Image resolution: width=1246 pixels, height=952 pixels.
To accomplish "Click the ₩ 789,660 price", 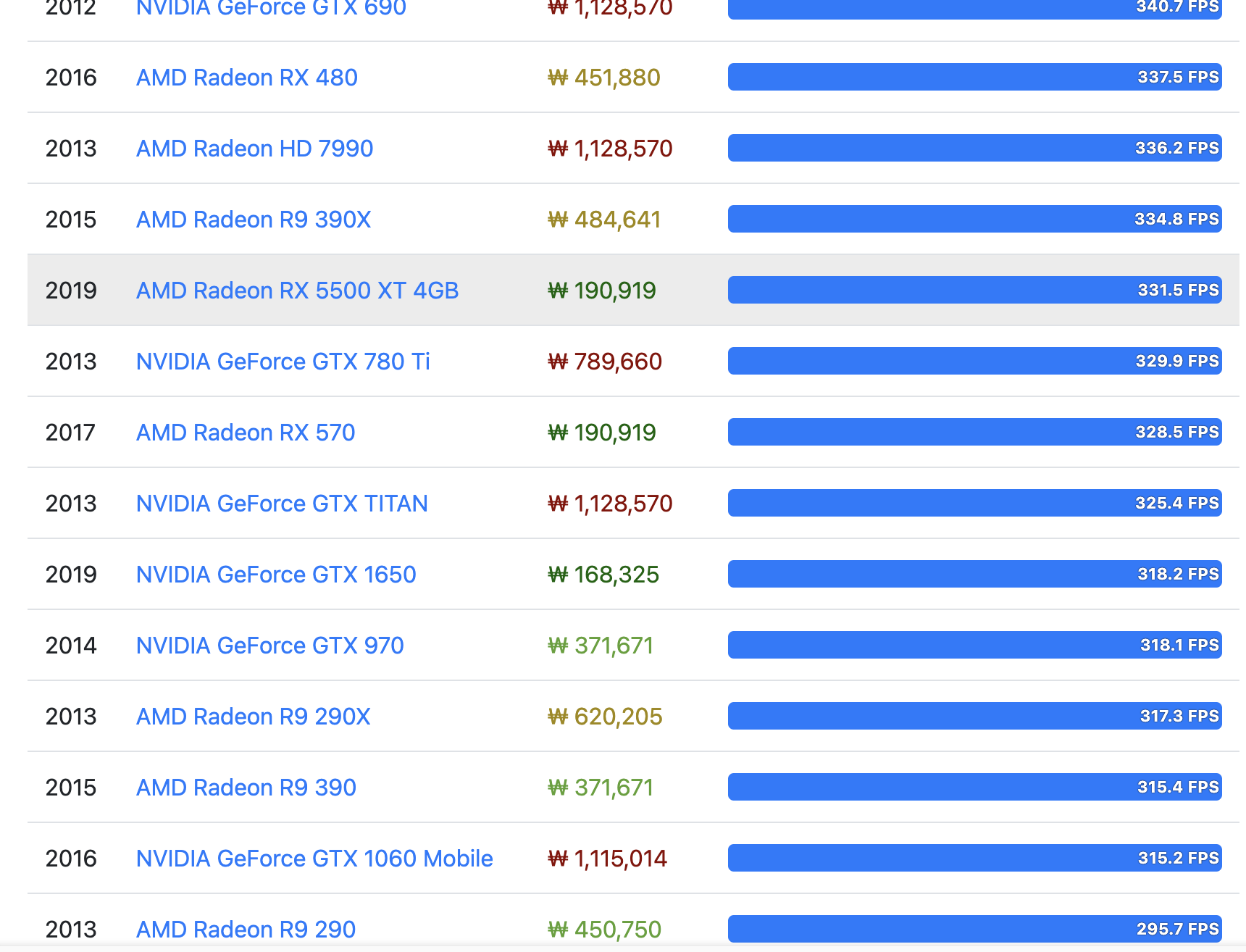I will (605, 362).
